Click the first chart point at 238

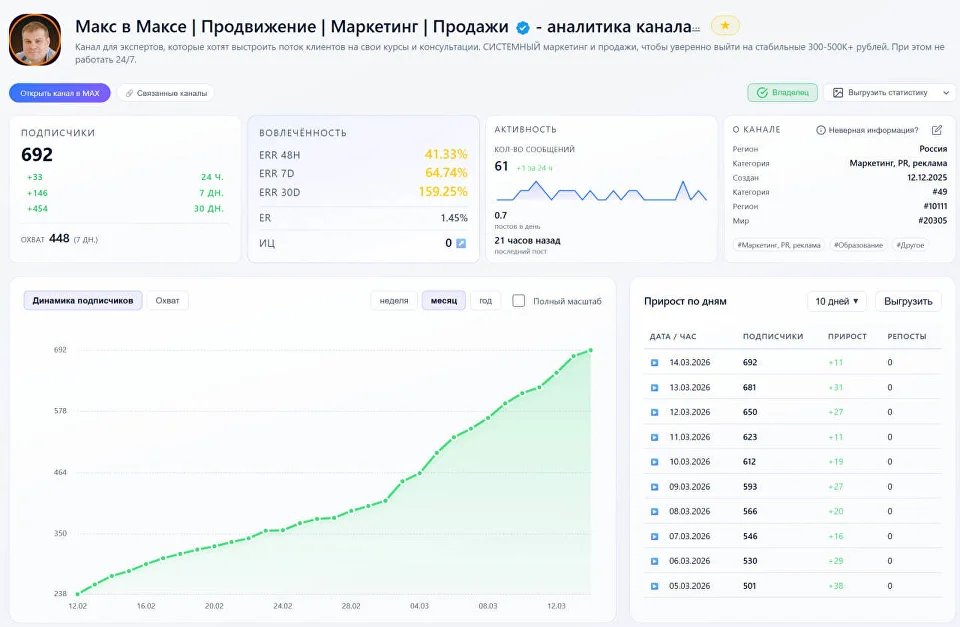(78, 593)
